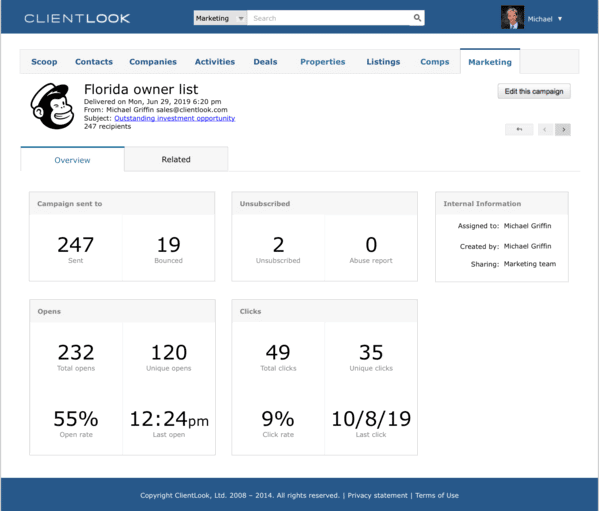Click the Florida owner list title
The width and height of the screenshot is (599, 511).
(x=141, y=89)
